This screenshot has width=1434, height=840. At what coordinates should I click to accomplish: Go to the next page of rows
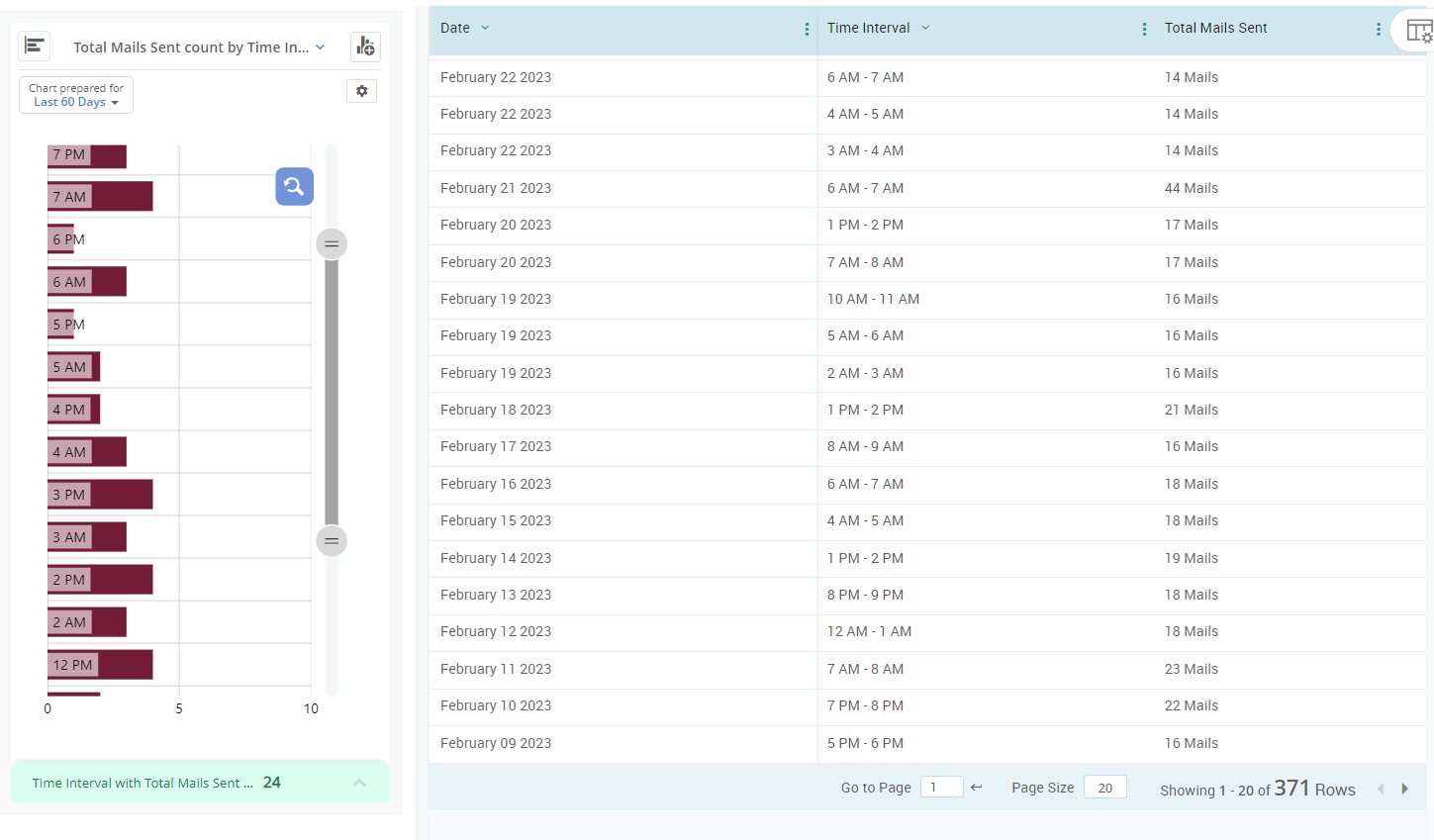pos(1405,788)
